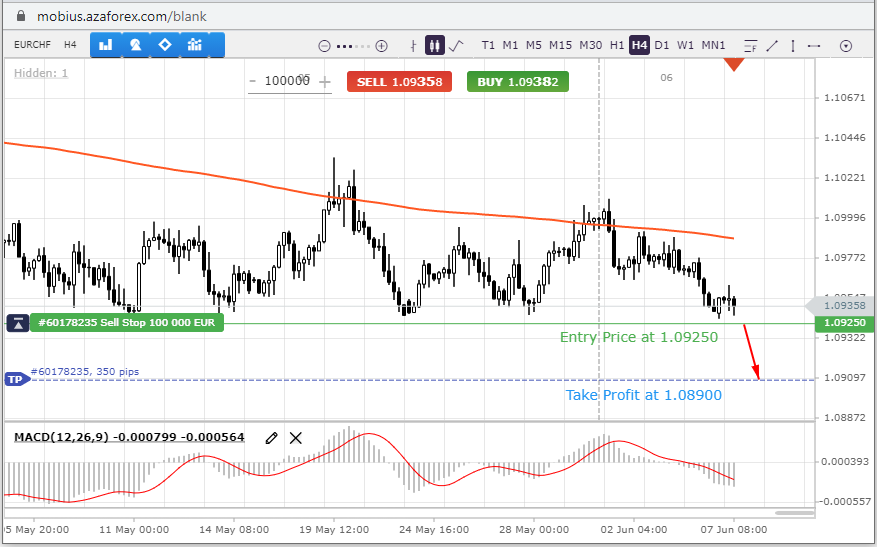877x547 pixels.
Task: Click the TP take profit tag
Action: 17,380
